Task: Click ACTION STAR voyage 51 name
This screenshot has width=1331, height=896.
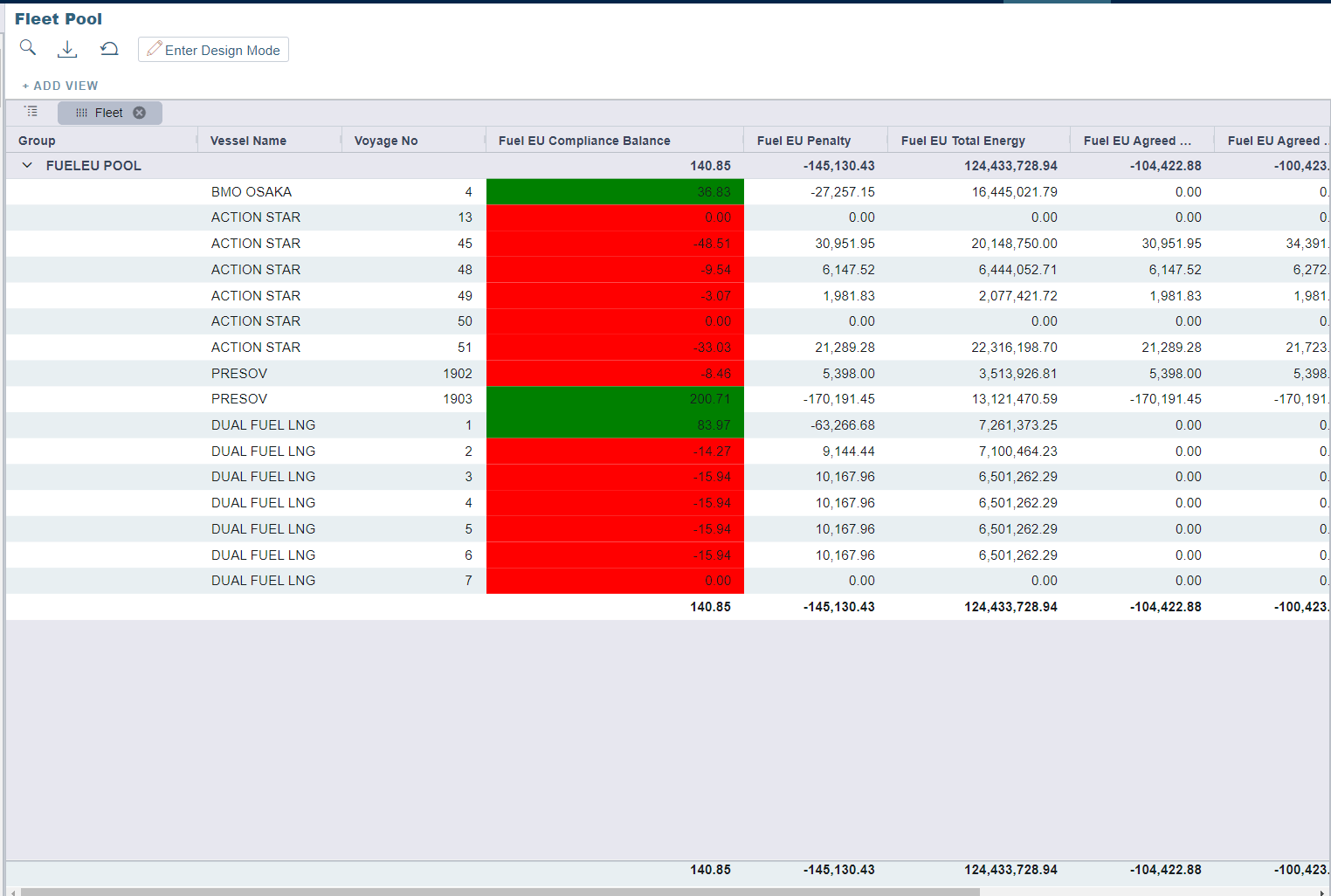Action: click(x=256, y=348)
